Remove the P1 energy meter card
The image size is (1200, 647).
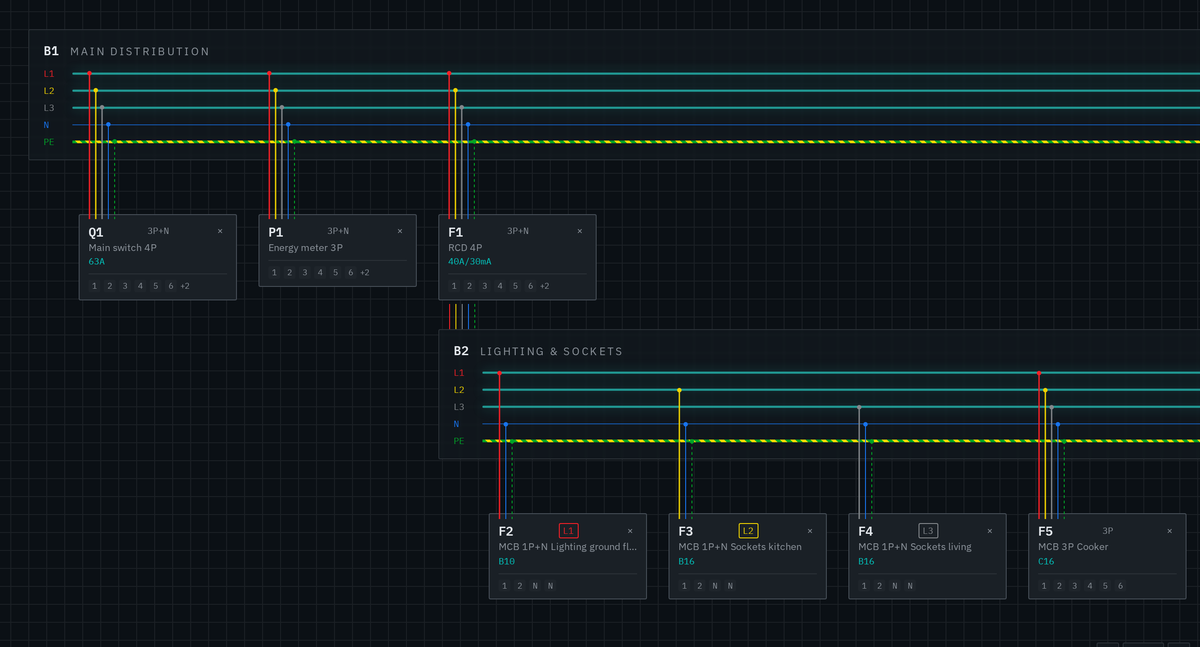click(400, 231)
